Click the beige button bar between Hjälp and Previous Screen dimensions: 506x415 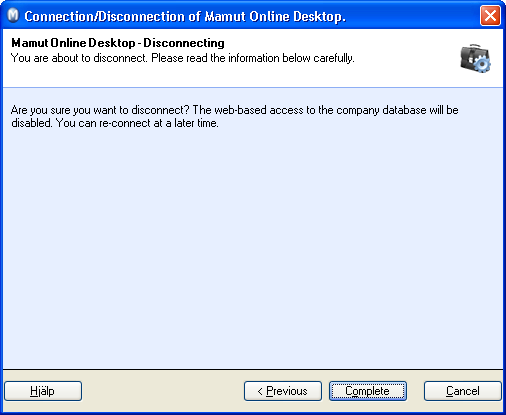pos(163,391)
